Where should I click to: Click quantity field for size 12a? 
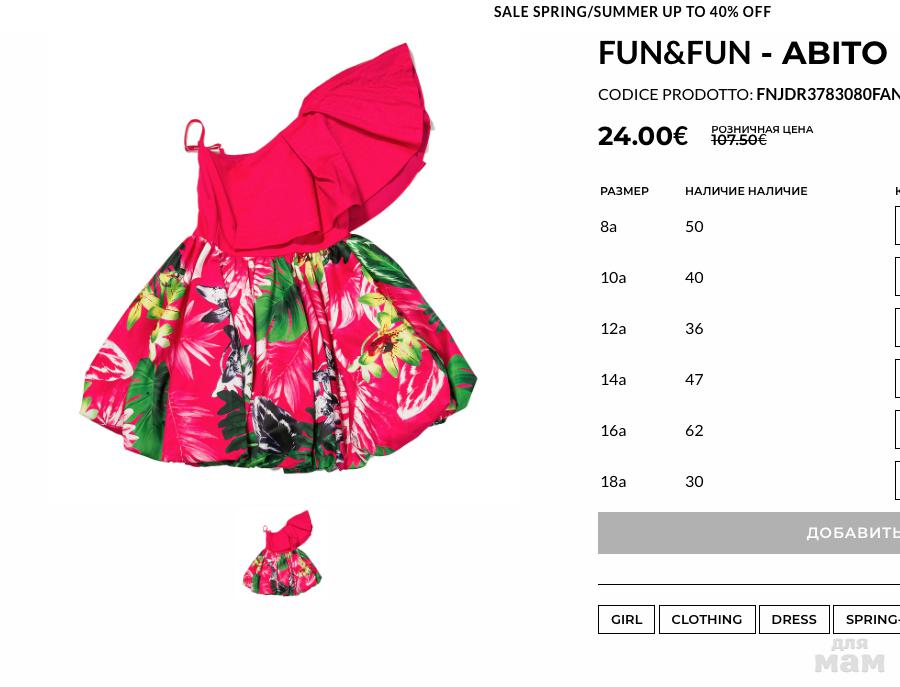pyautogui.click(x=897, y=328)
